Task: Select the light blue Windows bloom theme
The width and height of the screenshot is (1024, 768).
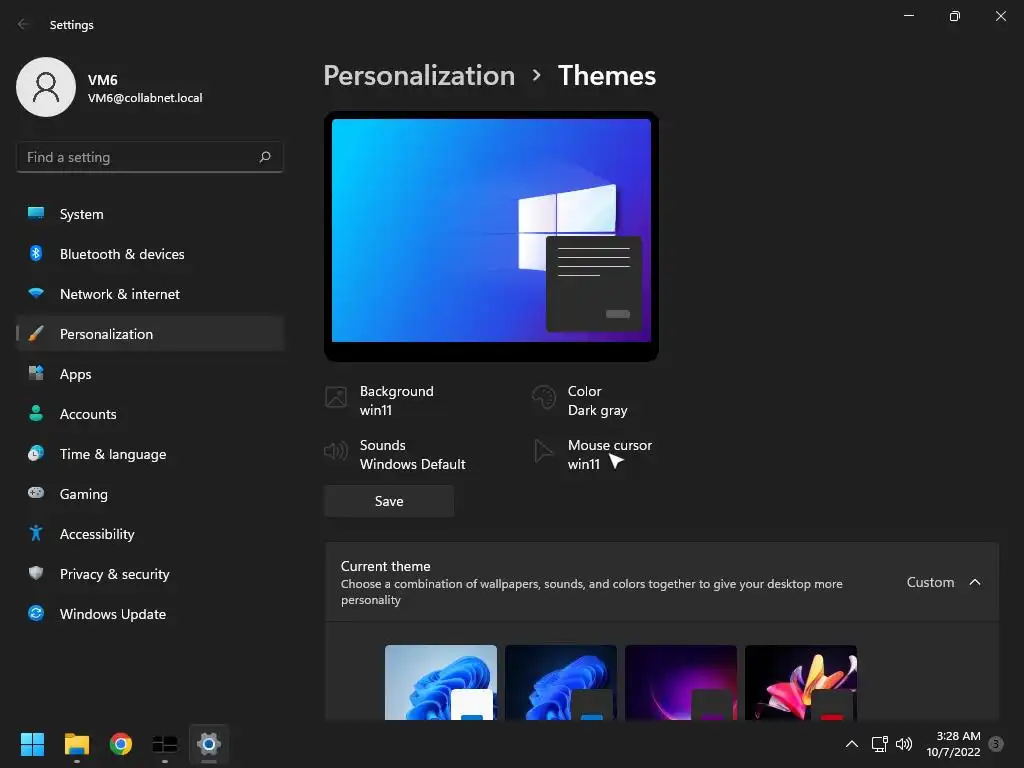Action: click(x=441, y=682)
